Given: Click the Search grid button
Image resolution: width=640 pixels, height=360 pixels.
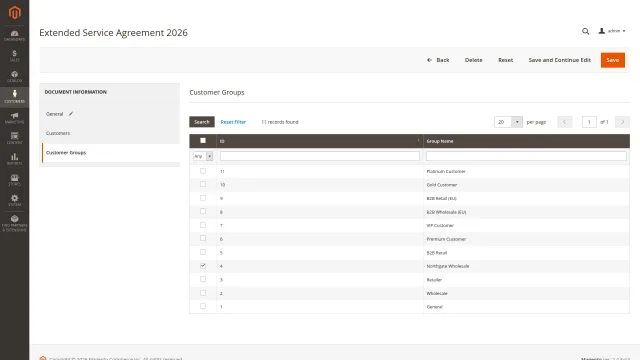Looking at the screenshot, I should click(202, 122).
